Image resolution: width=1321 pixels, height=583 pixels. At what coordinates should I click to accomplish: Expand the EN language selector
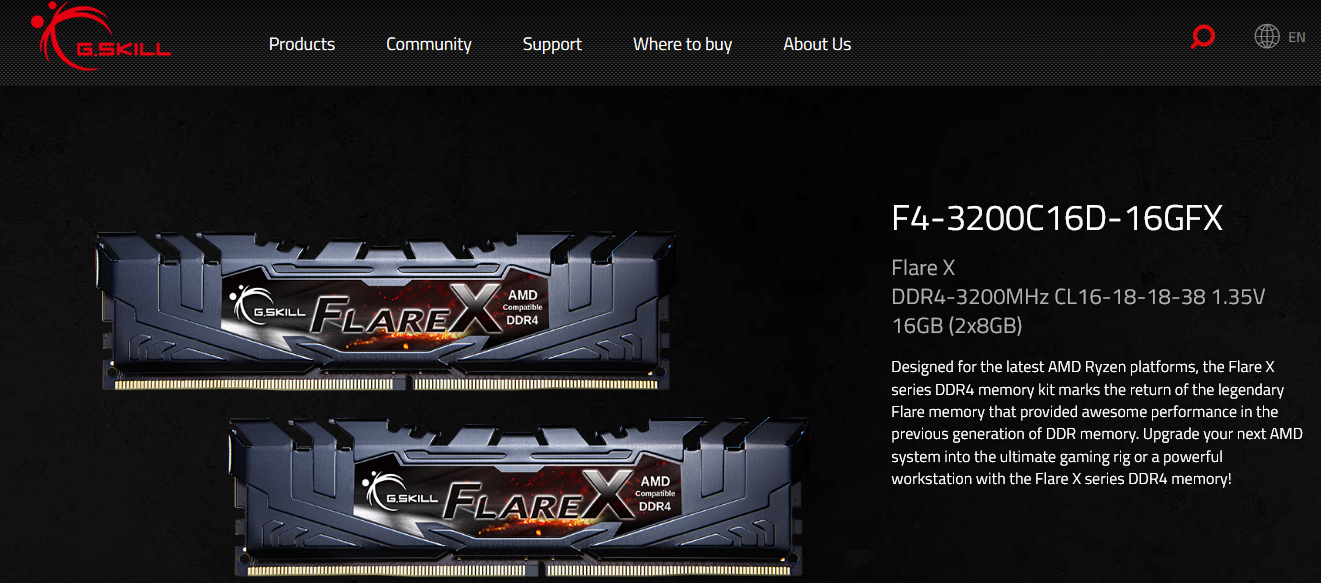tap(1297, 37)
